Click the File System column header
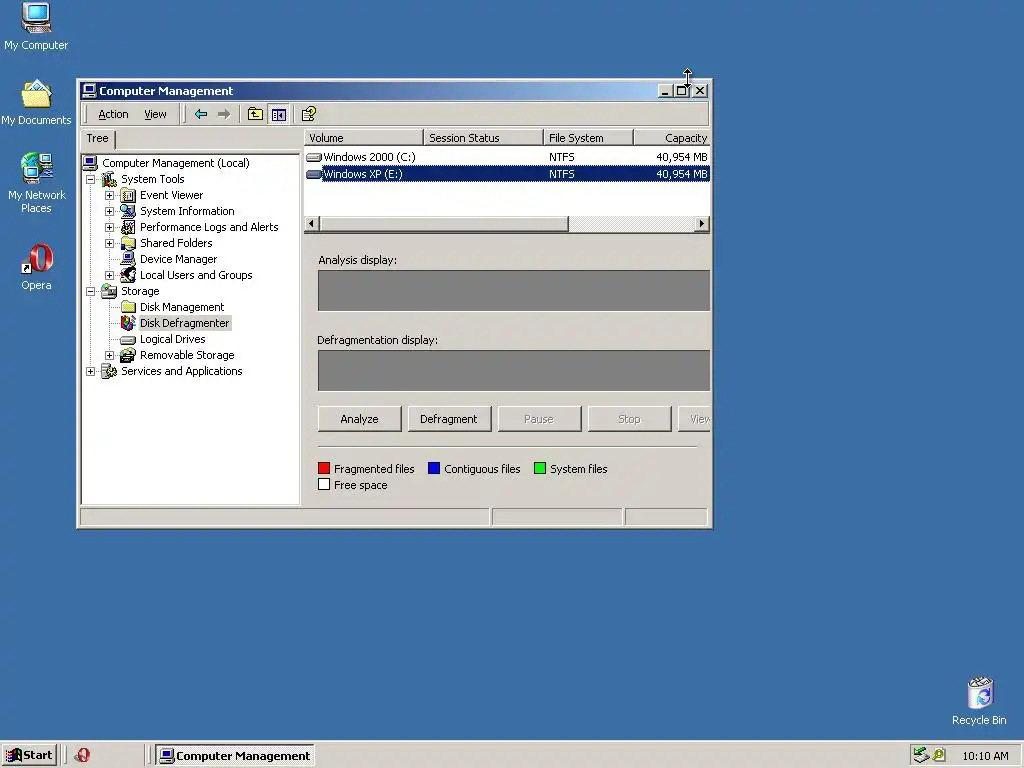The height and width of the screenshot is (768, 1024). coord(588,138)
